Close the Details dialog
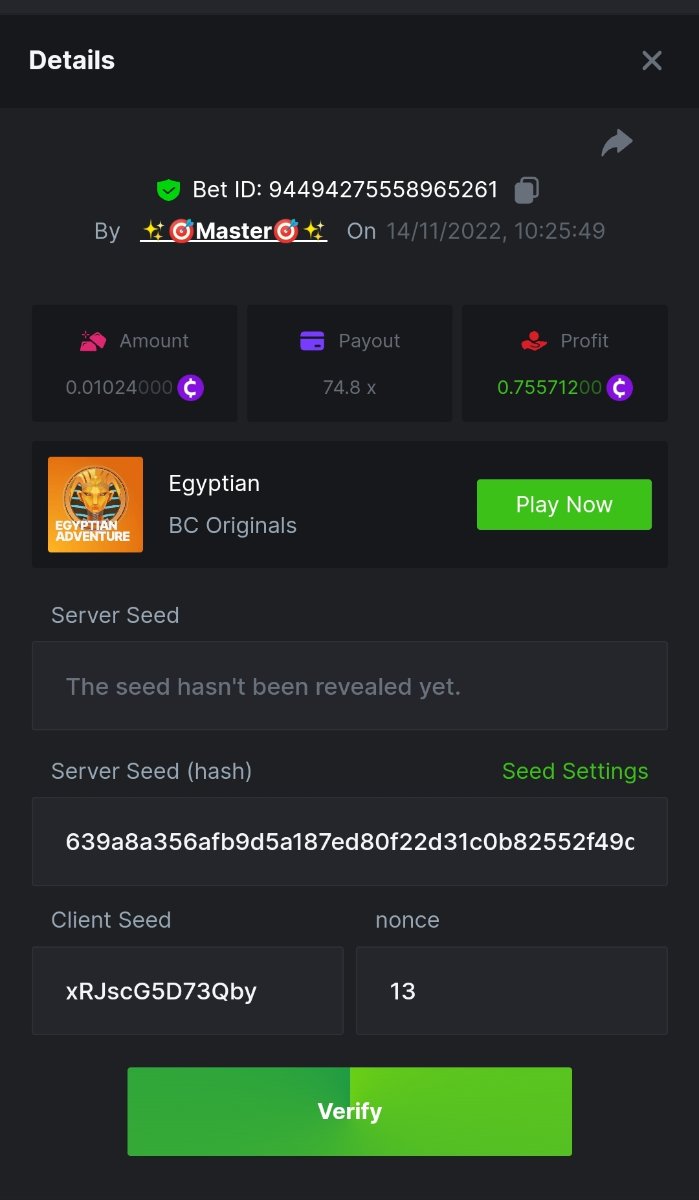Viewport: 699px width, 1200px height. [652, 61]
